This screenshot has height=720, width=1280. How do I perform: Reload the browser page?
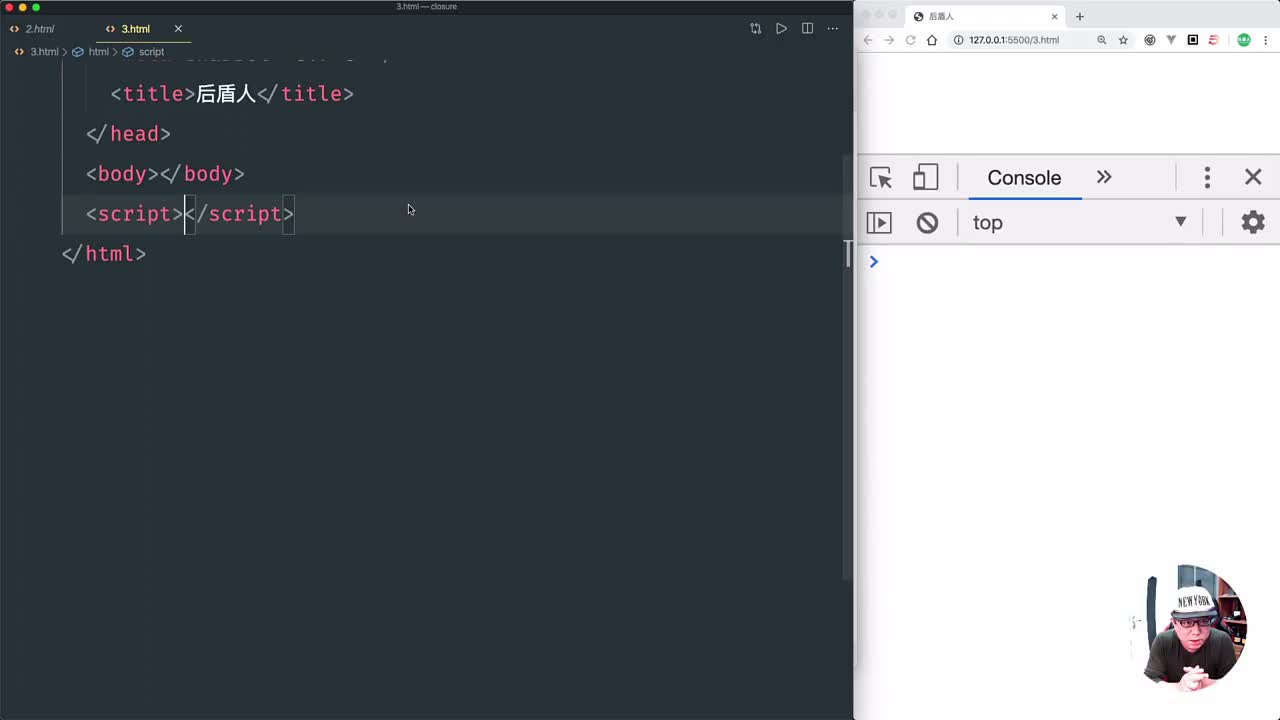pyautogui.click(x=910, y=40)
